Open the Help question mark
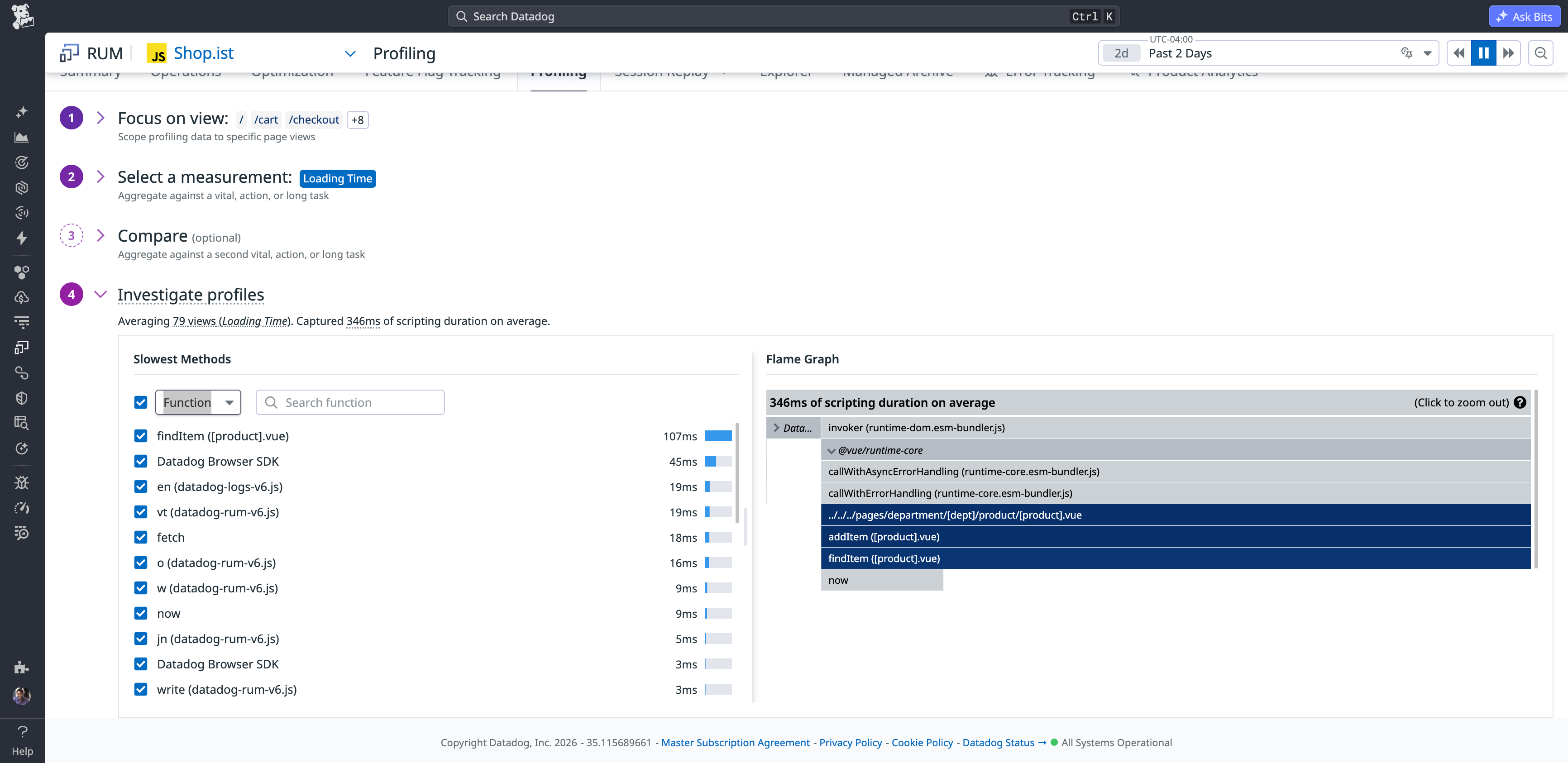 (x=23, y=731)
